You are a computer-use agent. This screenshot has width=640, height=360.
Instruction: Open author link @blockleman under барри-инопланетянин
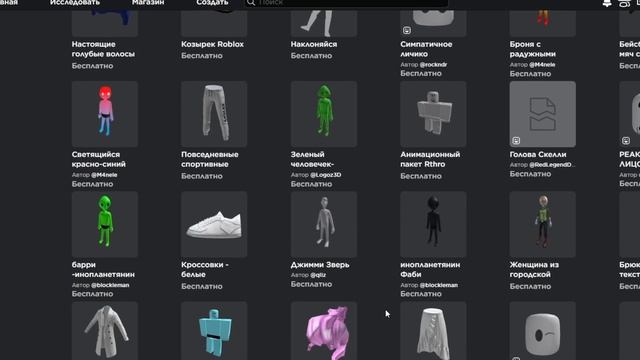110,285
